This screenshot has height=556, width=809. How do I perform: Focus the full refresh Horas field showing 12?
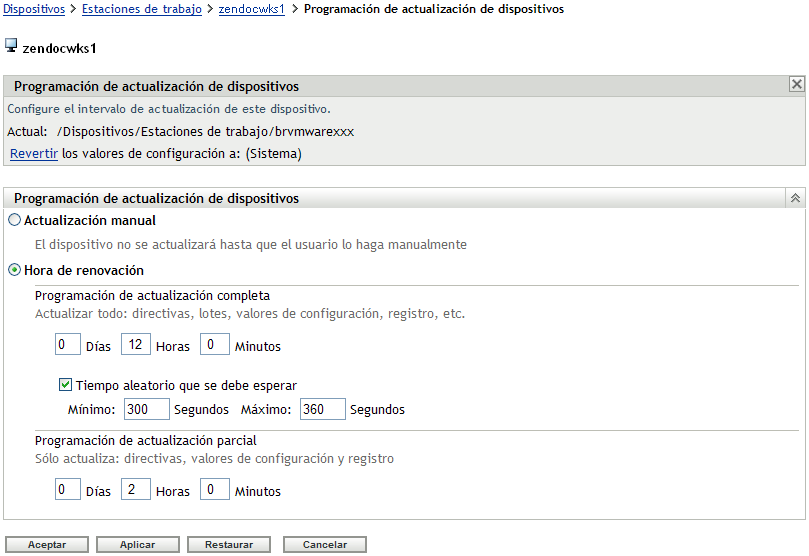(x=136, y=345)
